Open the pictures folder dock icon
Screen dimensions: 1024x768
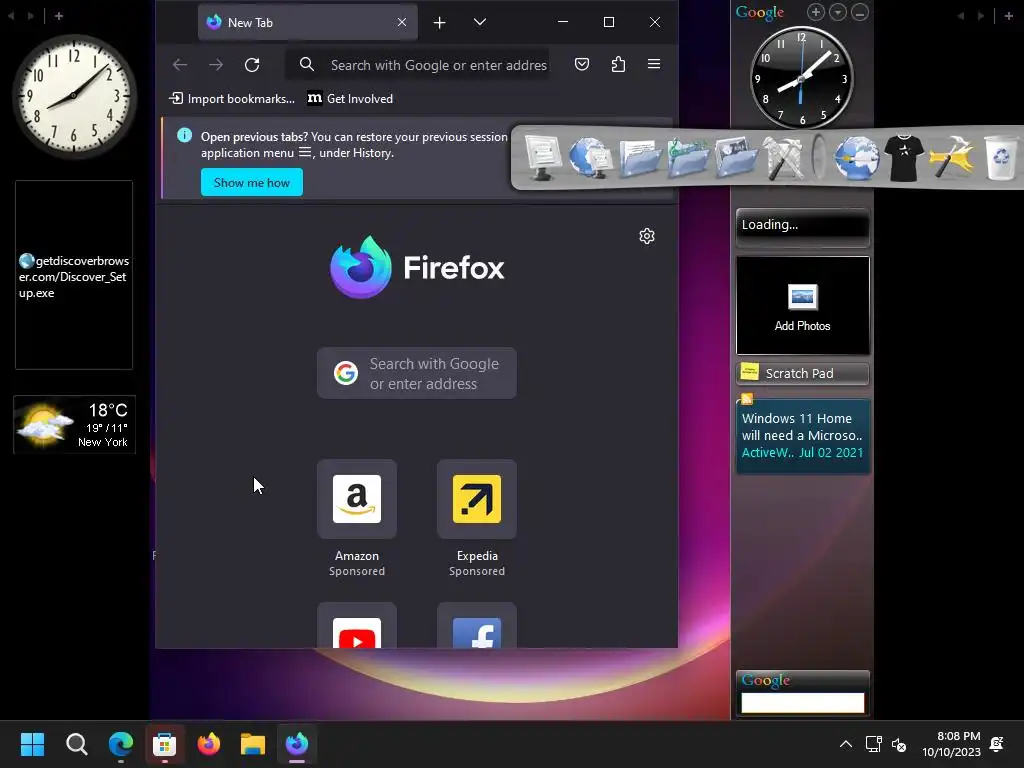pos(736,157)
